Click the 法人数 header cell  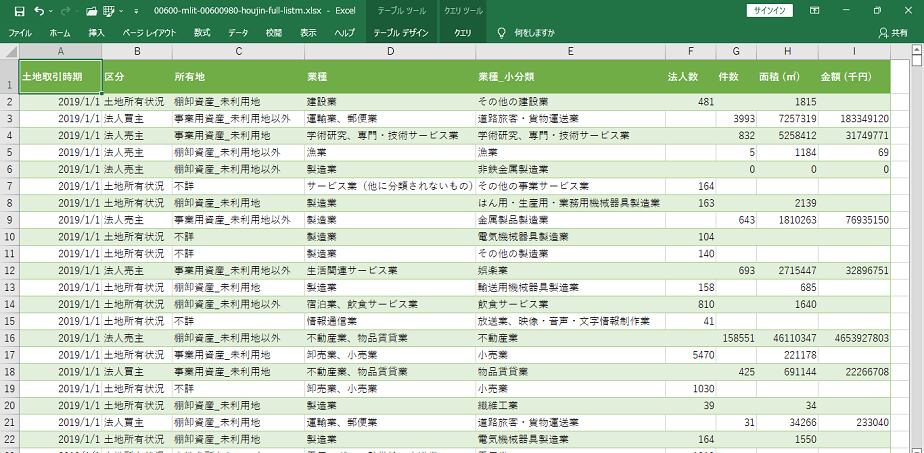[691, 77]
